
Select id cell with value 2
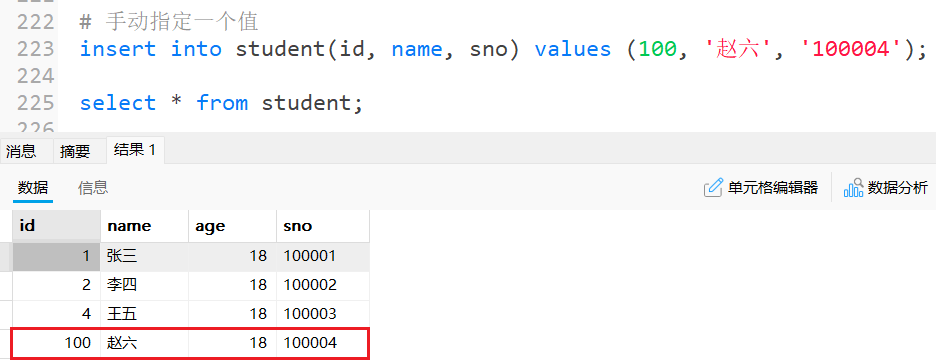(x=57, y=285)
